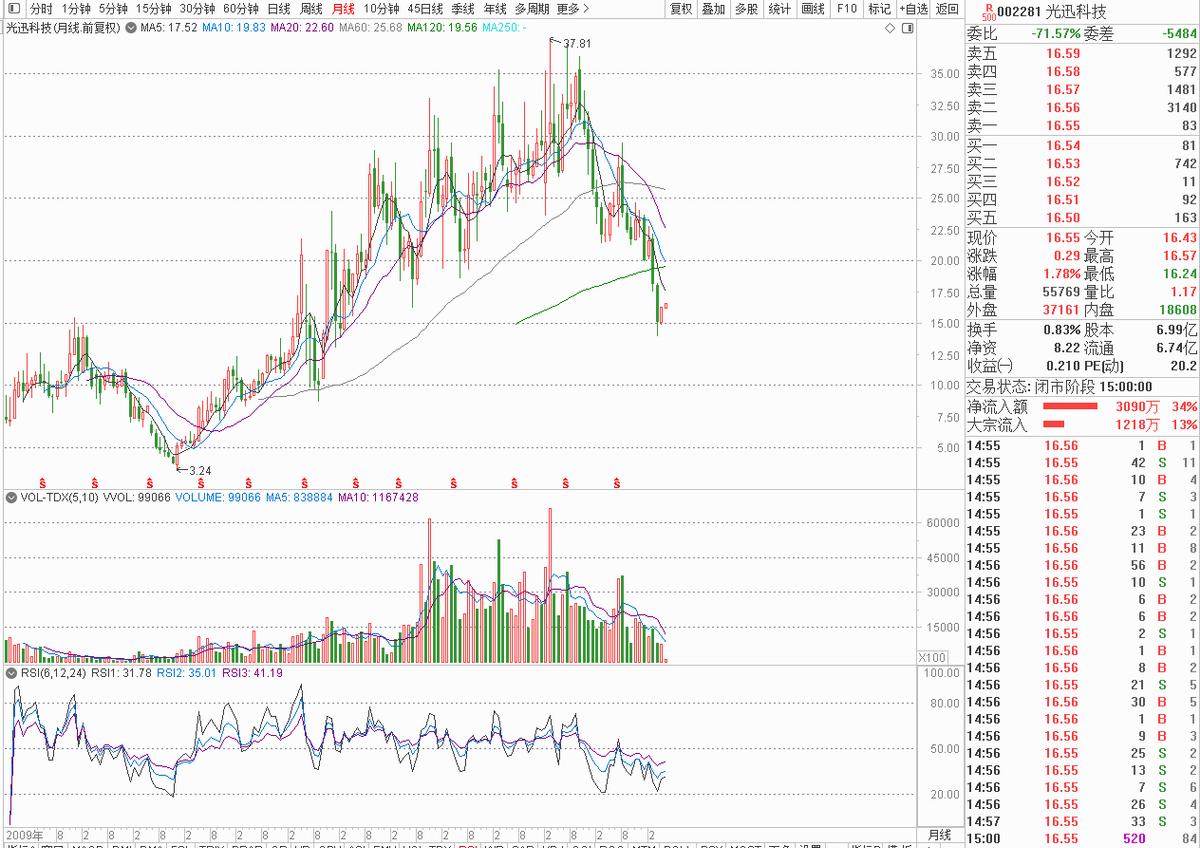Click the circle icon at chart top-right
The image size is (1200, 848).
(x=905, y=29)
